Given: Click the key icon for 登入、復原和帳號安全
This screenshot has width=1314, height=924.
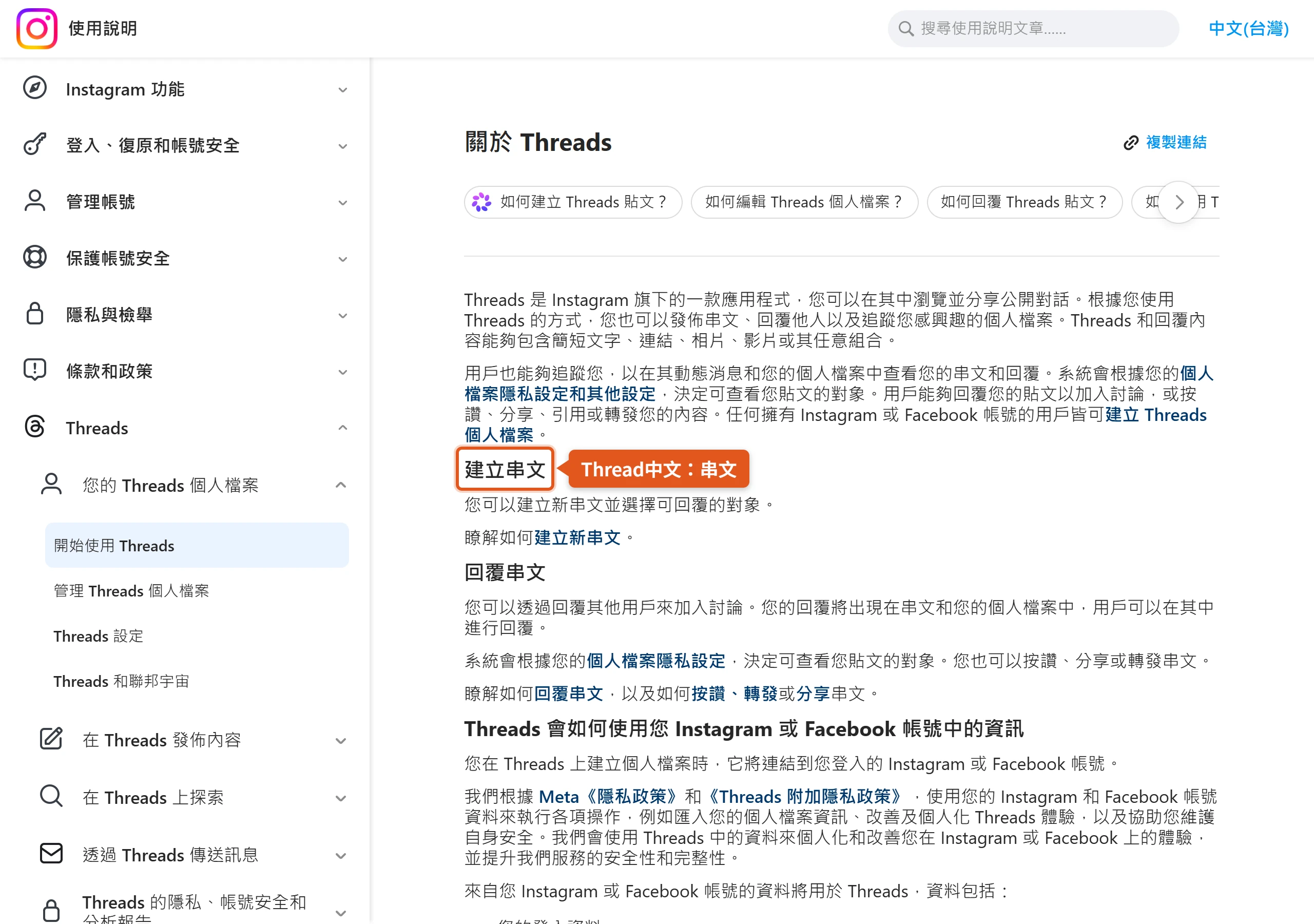Looking at the screenshot, I should (35, 144).
